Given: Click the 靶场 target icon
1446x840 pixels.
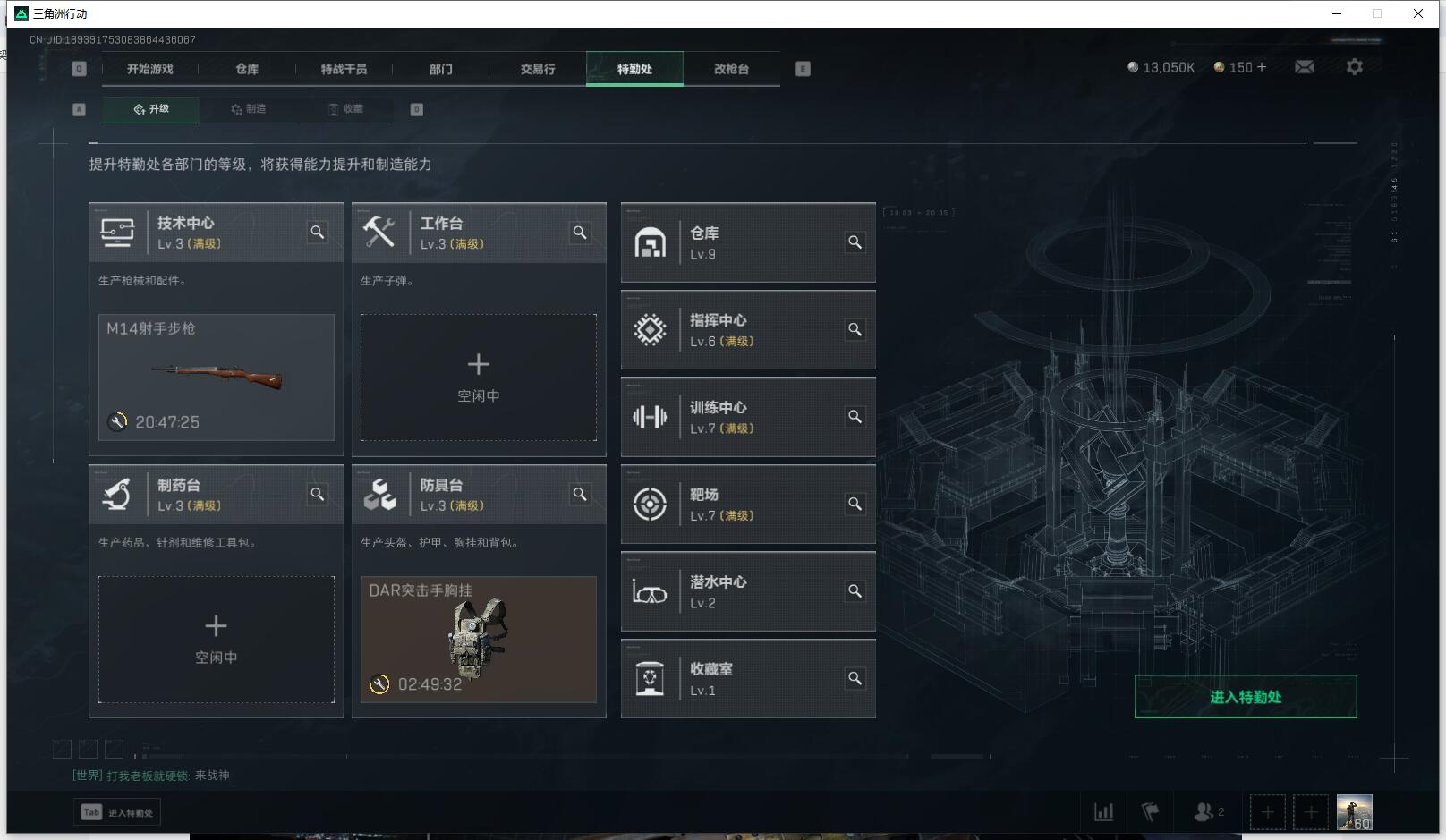Looking at the screenshot, I should [x=650, y=505].
